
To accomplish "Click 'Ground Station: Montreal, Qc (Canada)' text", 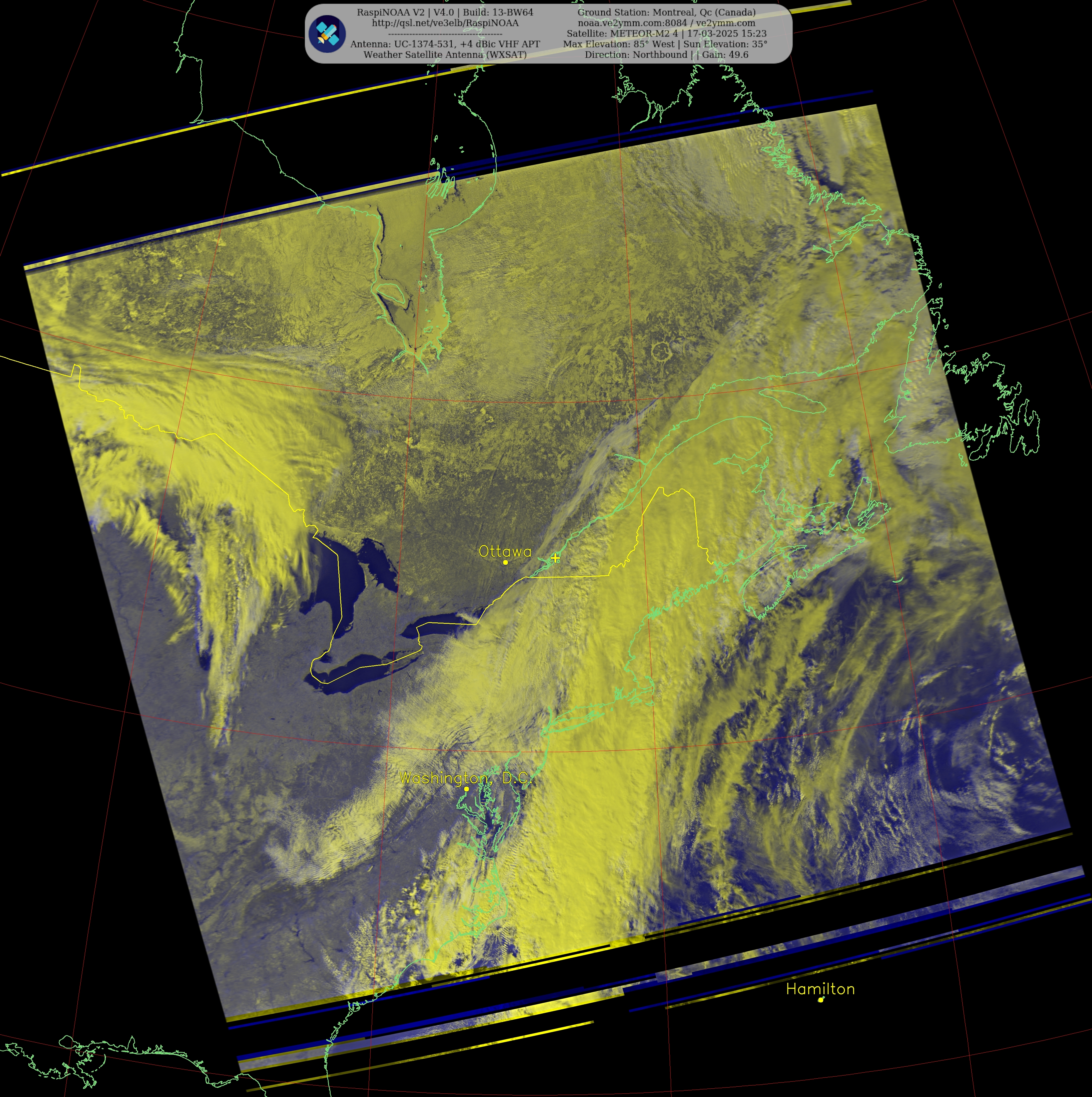I will coord(666,13).
